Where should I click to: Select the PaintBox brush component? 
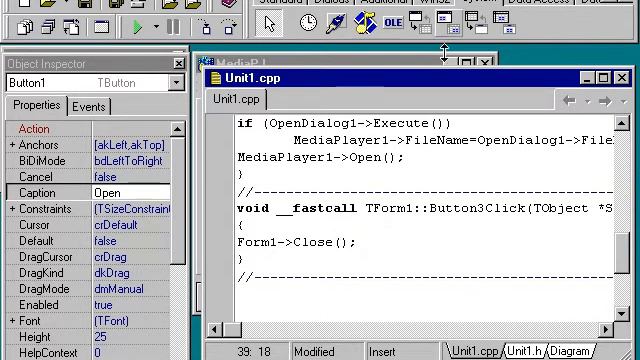(336, 23)
